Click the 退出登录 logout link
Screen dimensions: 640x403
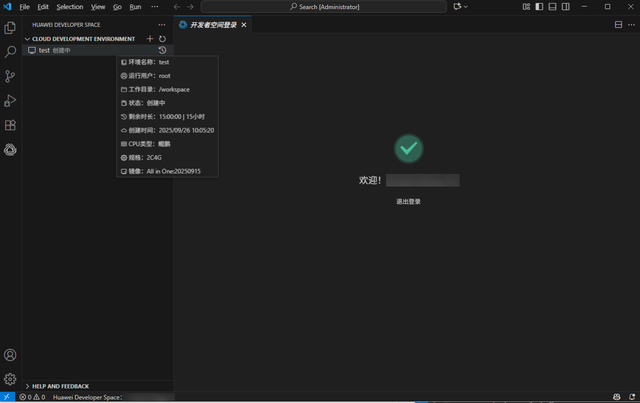tap(408, 201)
